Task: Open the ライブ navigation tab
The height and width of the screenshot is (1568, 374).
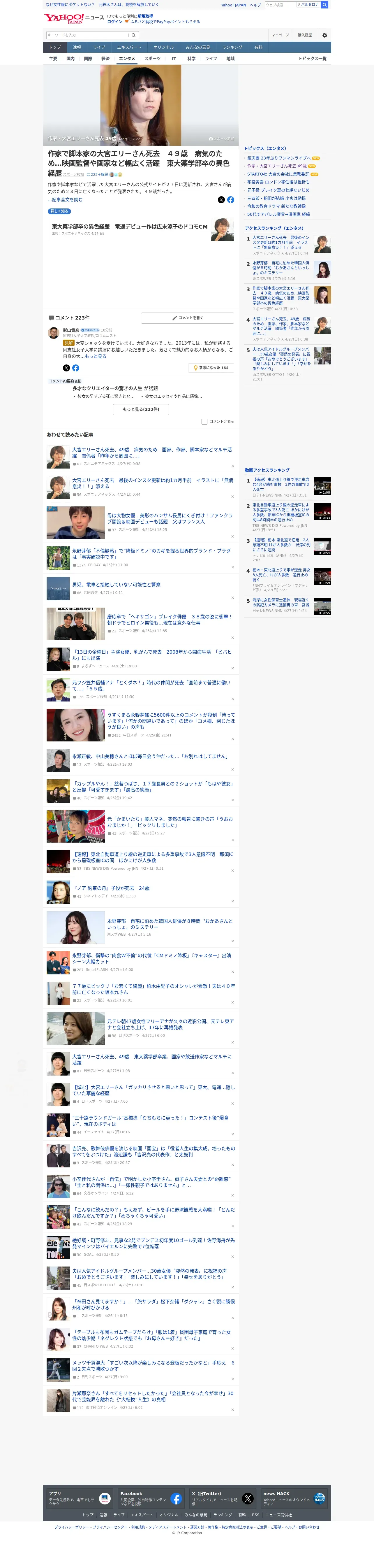Action: pyautogui.click(x=99, y=47)
